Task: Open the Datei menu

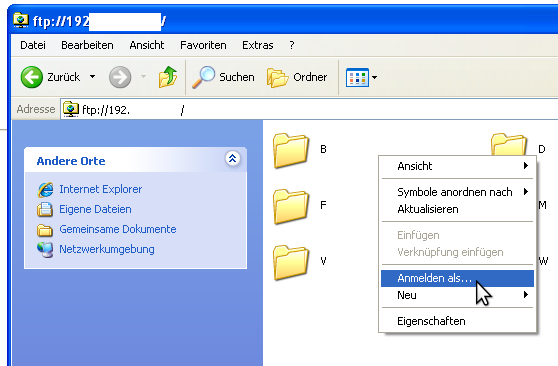Action: coord(33,45)
